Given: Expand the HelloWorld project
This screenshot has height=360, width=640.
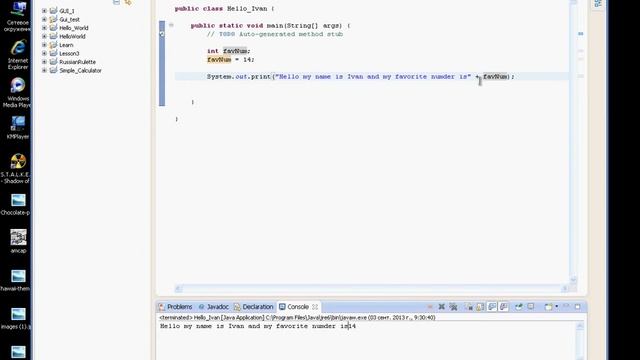Looking at the screenshot, I should tap(44, 36).
